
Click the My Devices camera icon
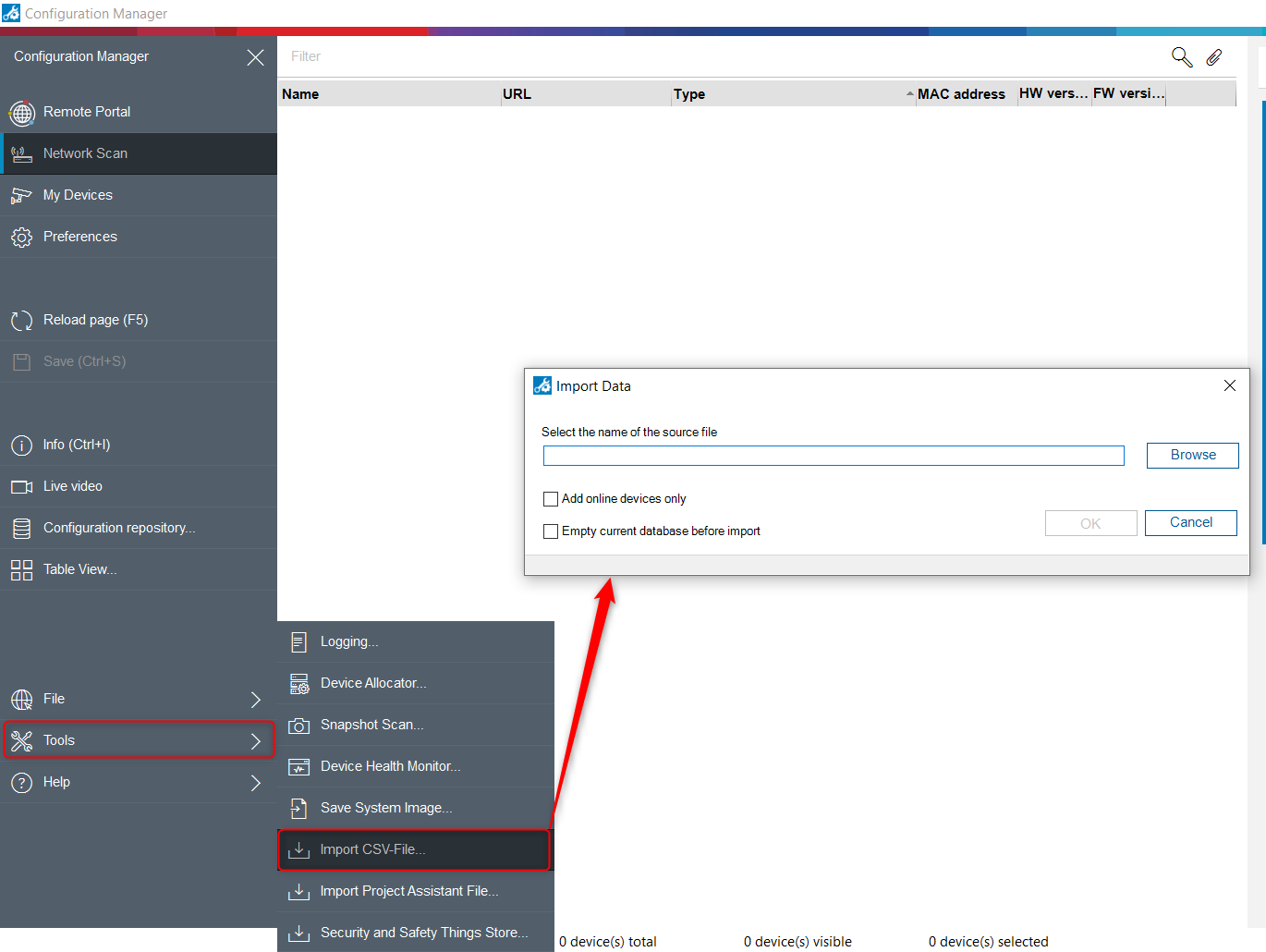click(x=21, y=195)
